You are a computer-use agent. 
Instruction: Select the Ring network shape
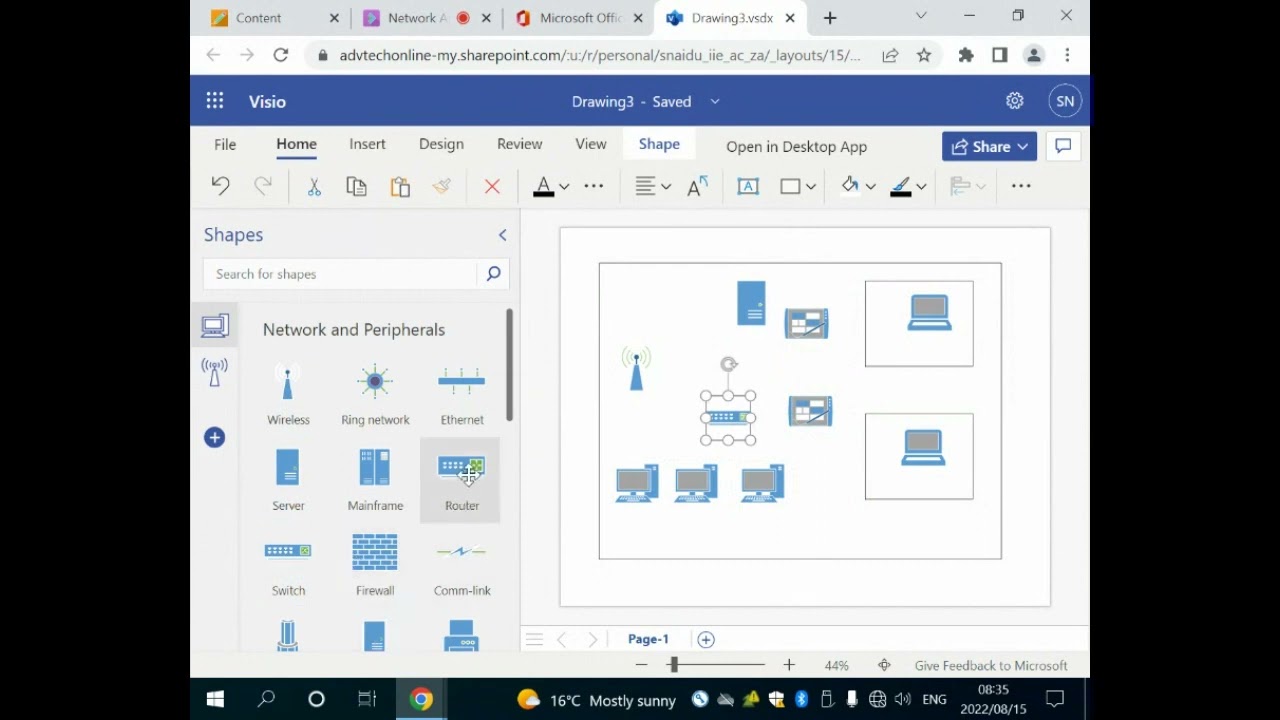pos(375,394)
